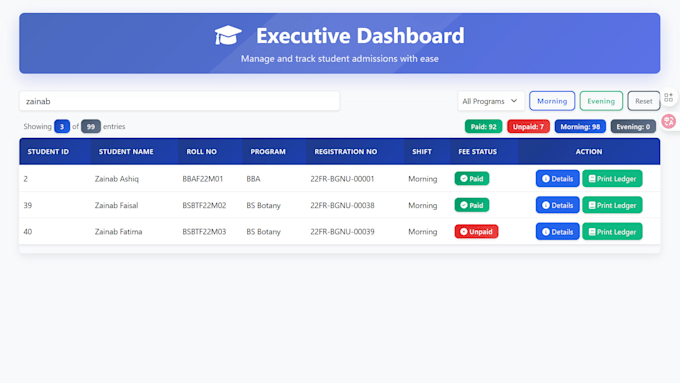Click roll number BBAF22M01
This screenshot has width=680, height=383.
[203, 179]
